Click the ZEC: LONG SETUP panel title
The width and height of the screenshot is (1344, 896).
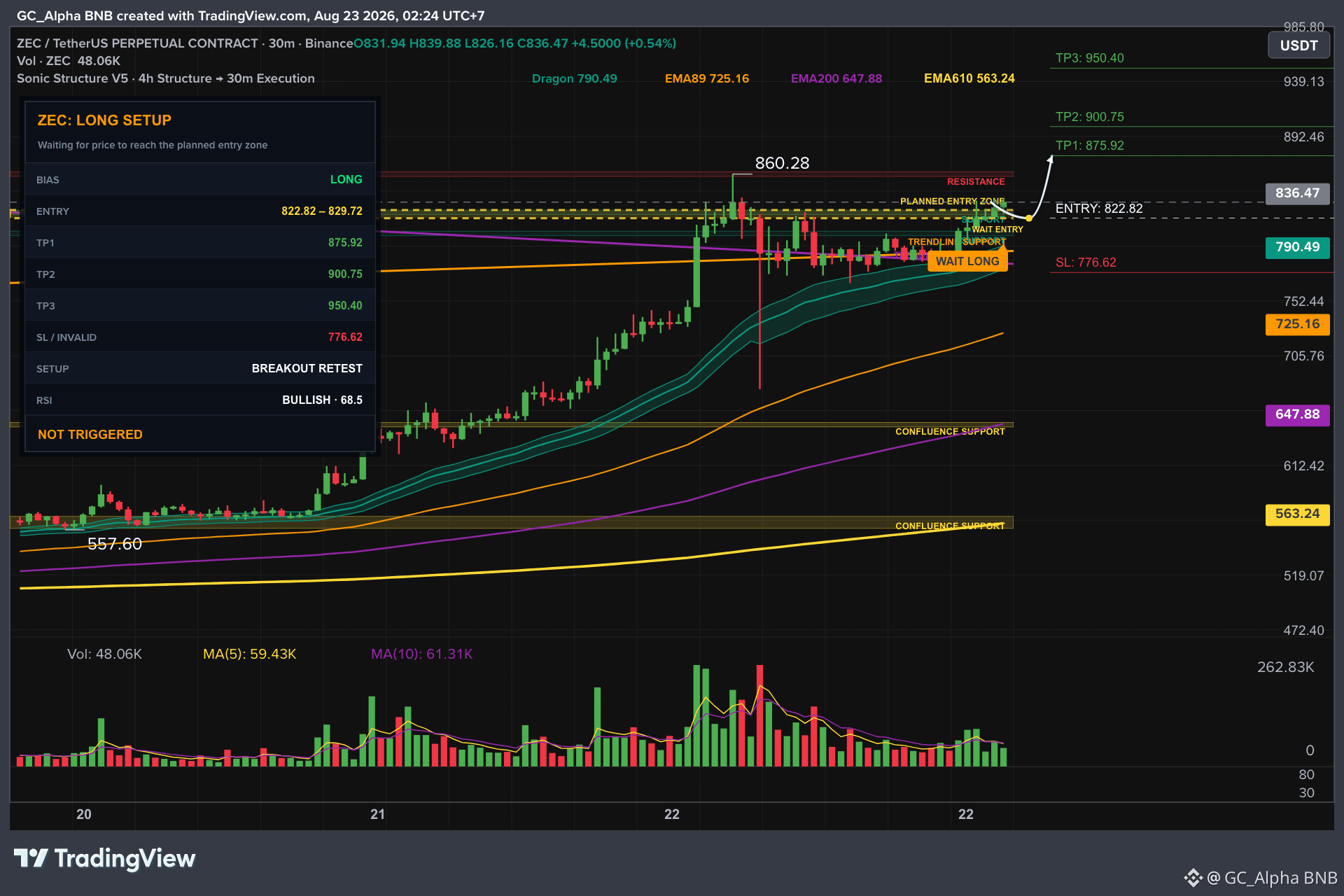coord(104,120)
